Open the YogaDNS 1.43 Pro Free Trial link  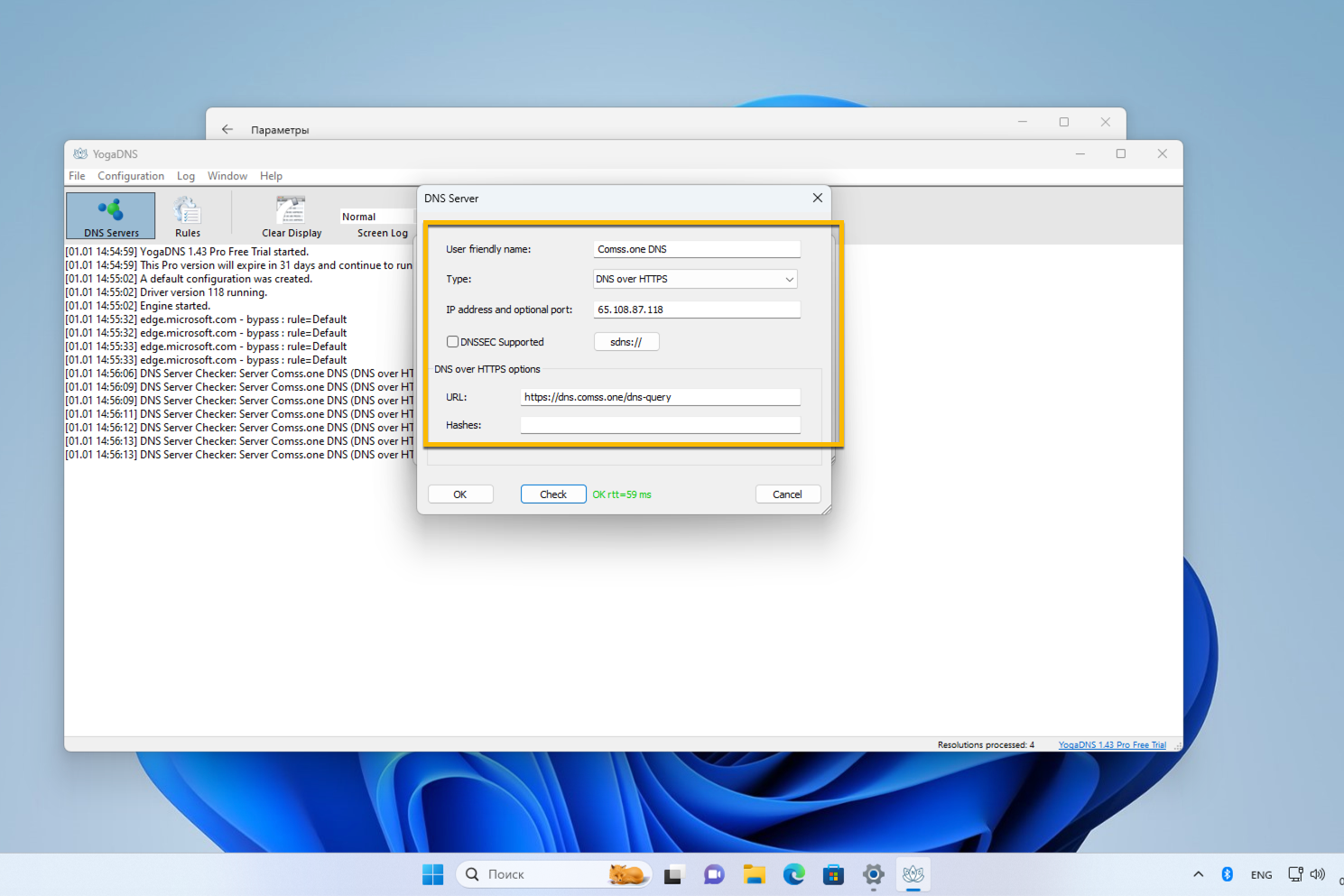(x=1112, y=745)
